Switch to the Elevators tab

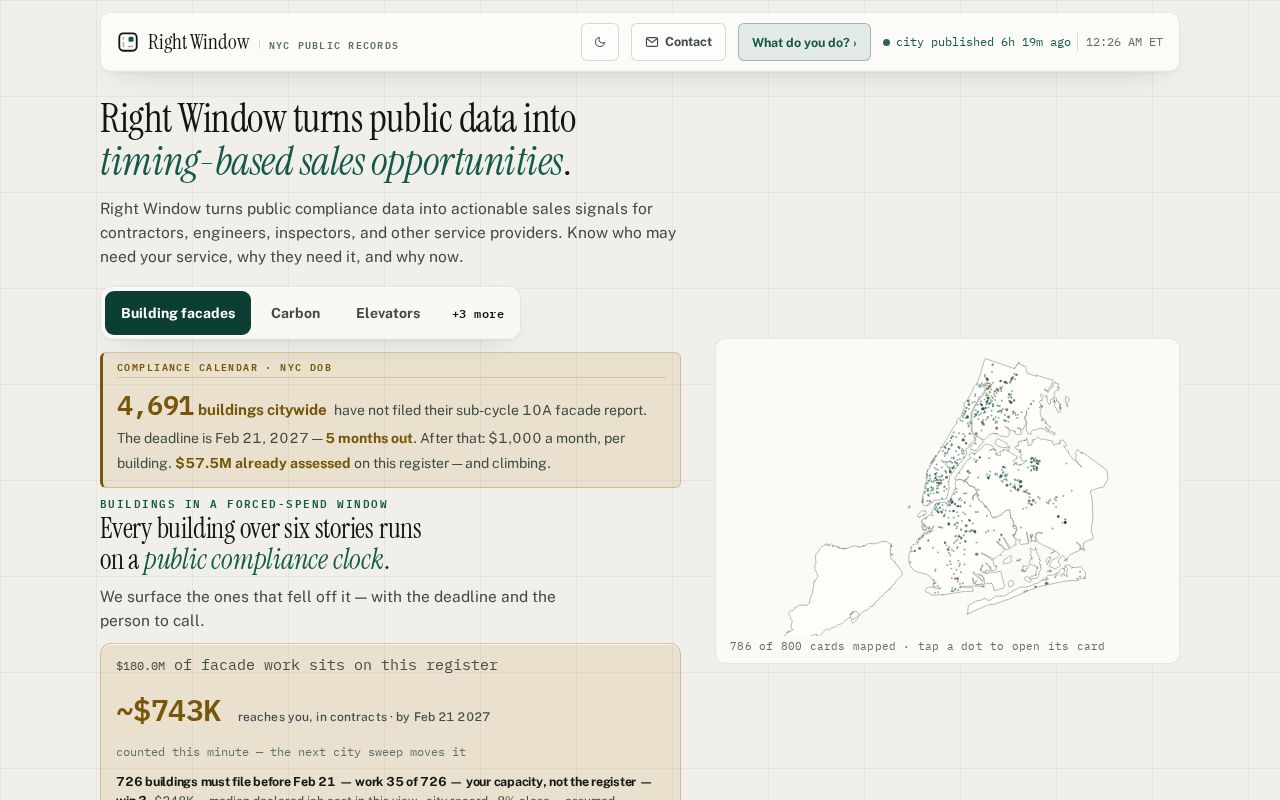(388, 313)
